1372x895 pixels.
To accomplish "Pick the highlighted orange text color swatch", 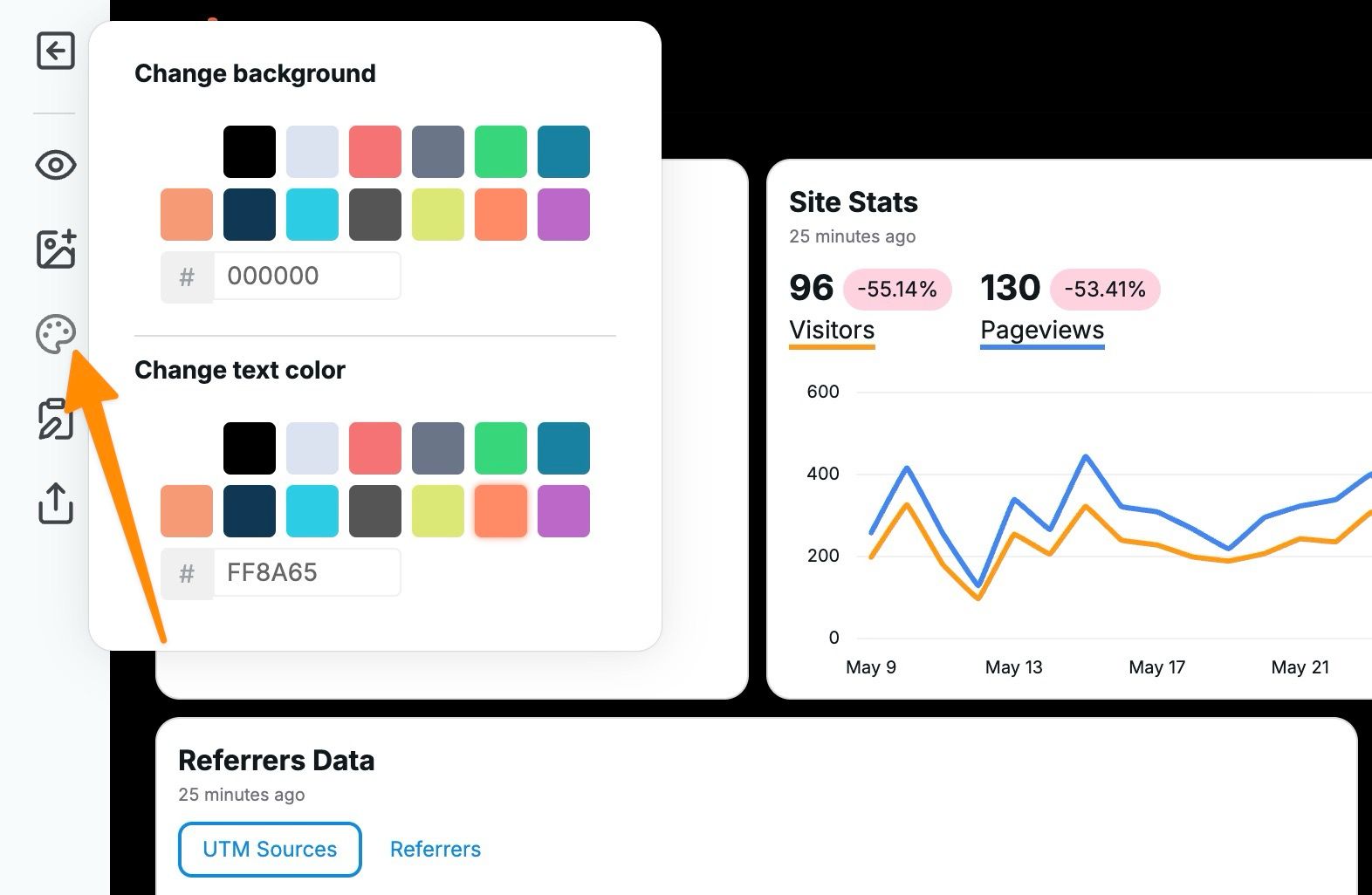I will pos(501,511).
